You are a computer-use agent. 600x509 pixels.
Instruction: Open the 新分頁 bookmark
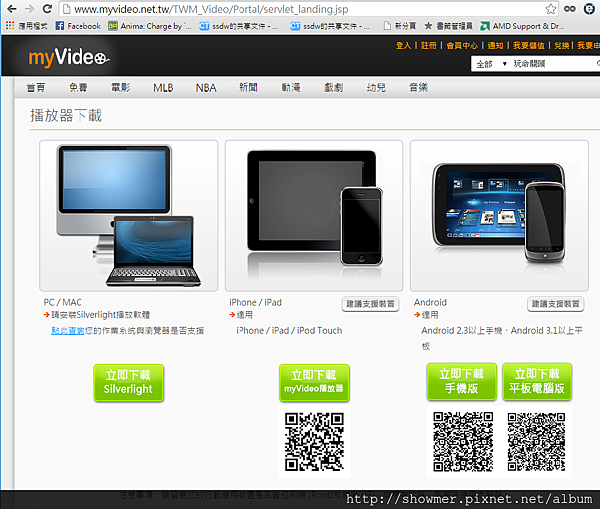(x=400, y=26)
